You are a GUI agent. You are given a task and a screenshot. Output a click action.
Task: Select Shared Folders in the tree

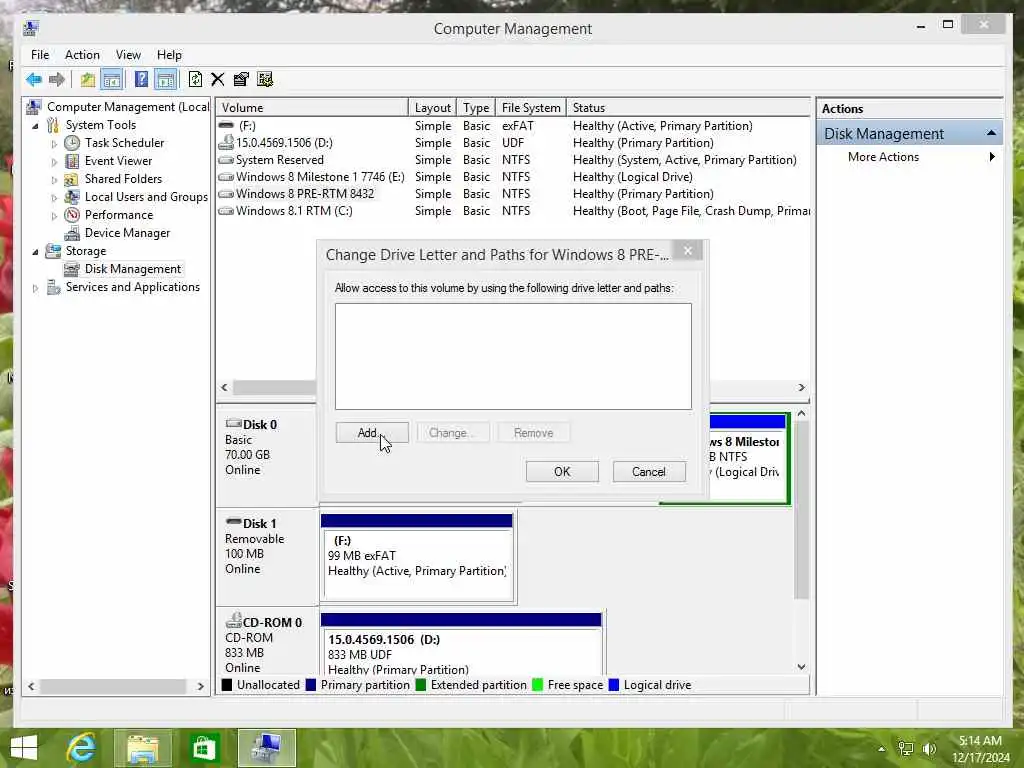tap(123, 179)
